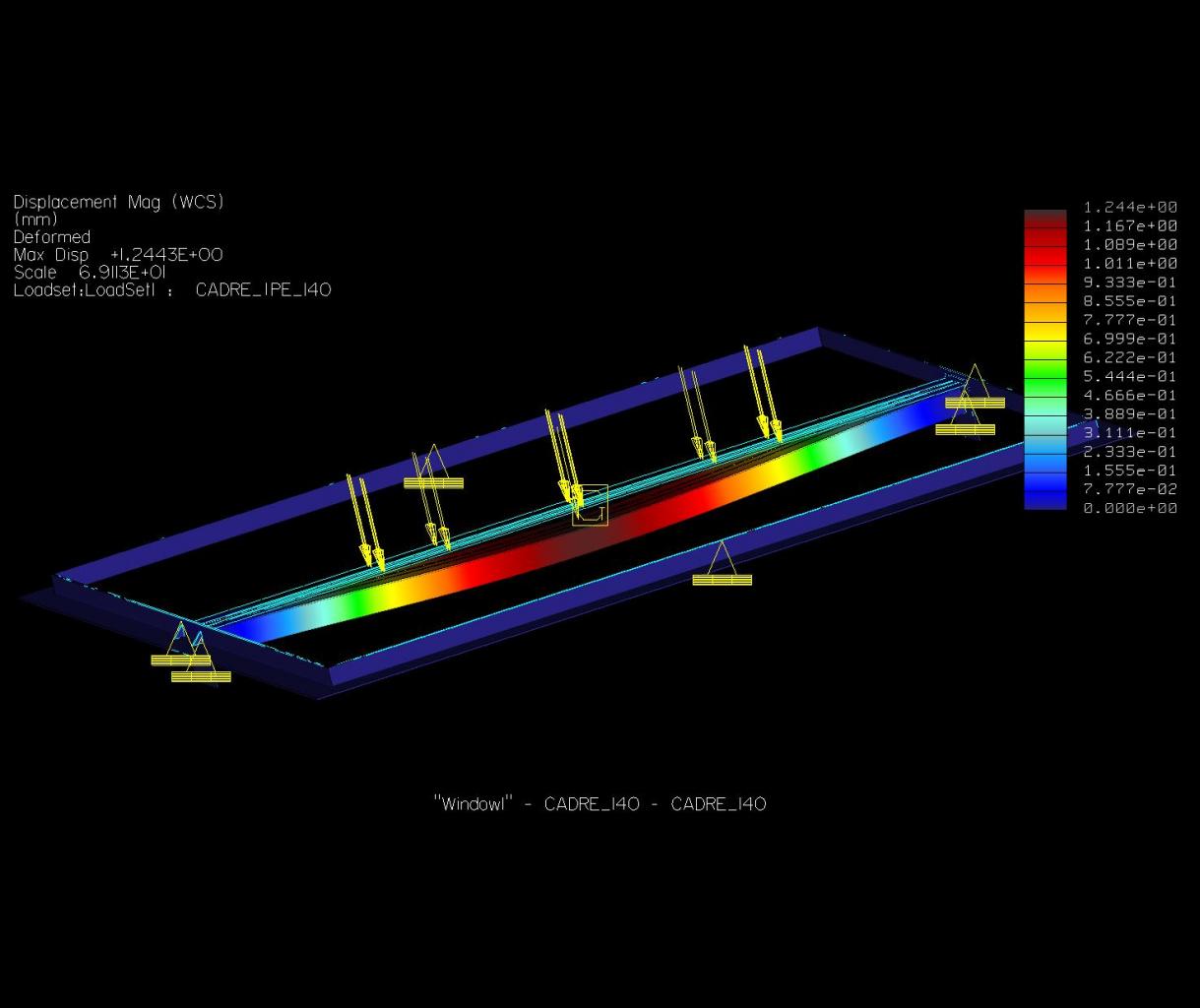Pick the orange legend band between 9.333e-01 and 8.555e-01
The height and width of the screenshot is (1008, 1200).
pyautogui.click(x=1045, y=293)
